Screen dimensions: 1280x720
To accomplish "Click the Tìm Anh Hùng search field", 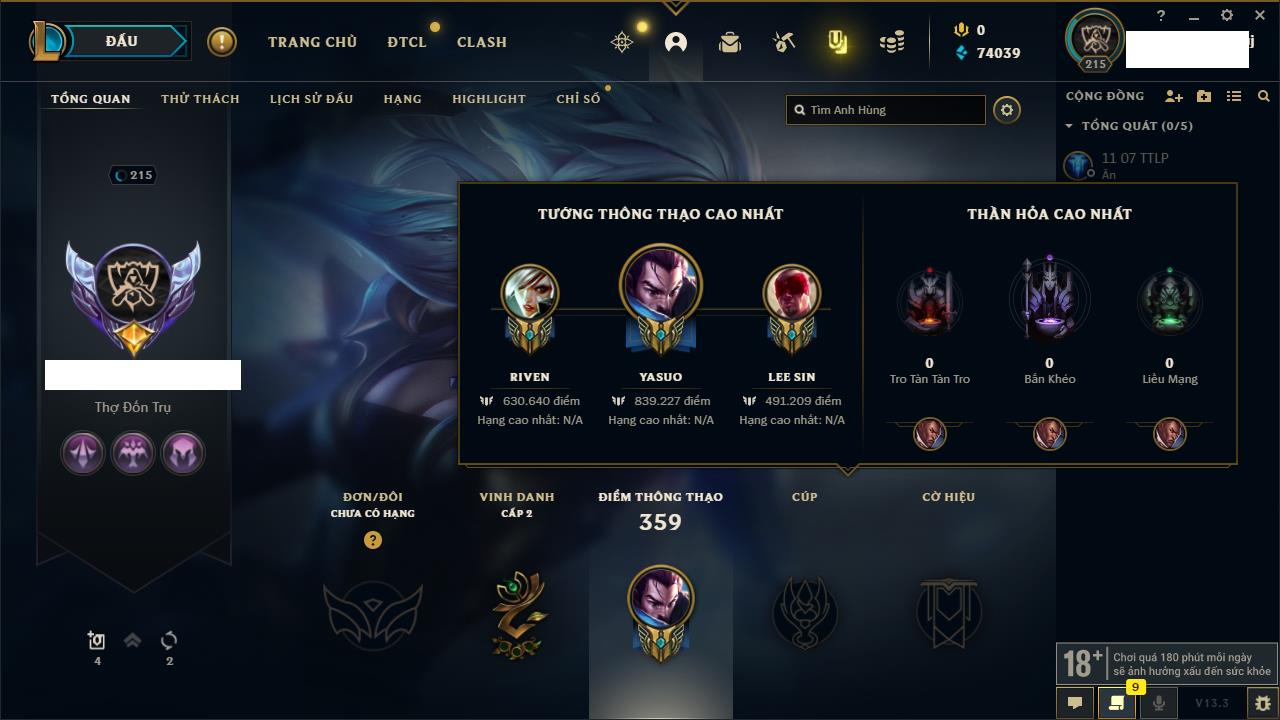I will pyautogui.click(x=886, y=110).
